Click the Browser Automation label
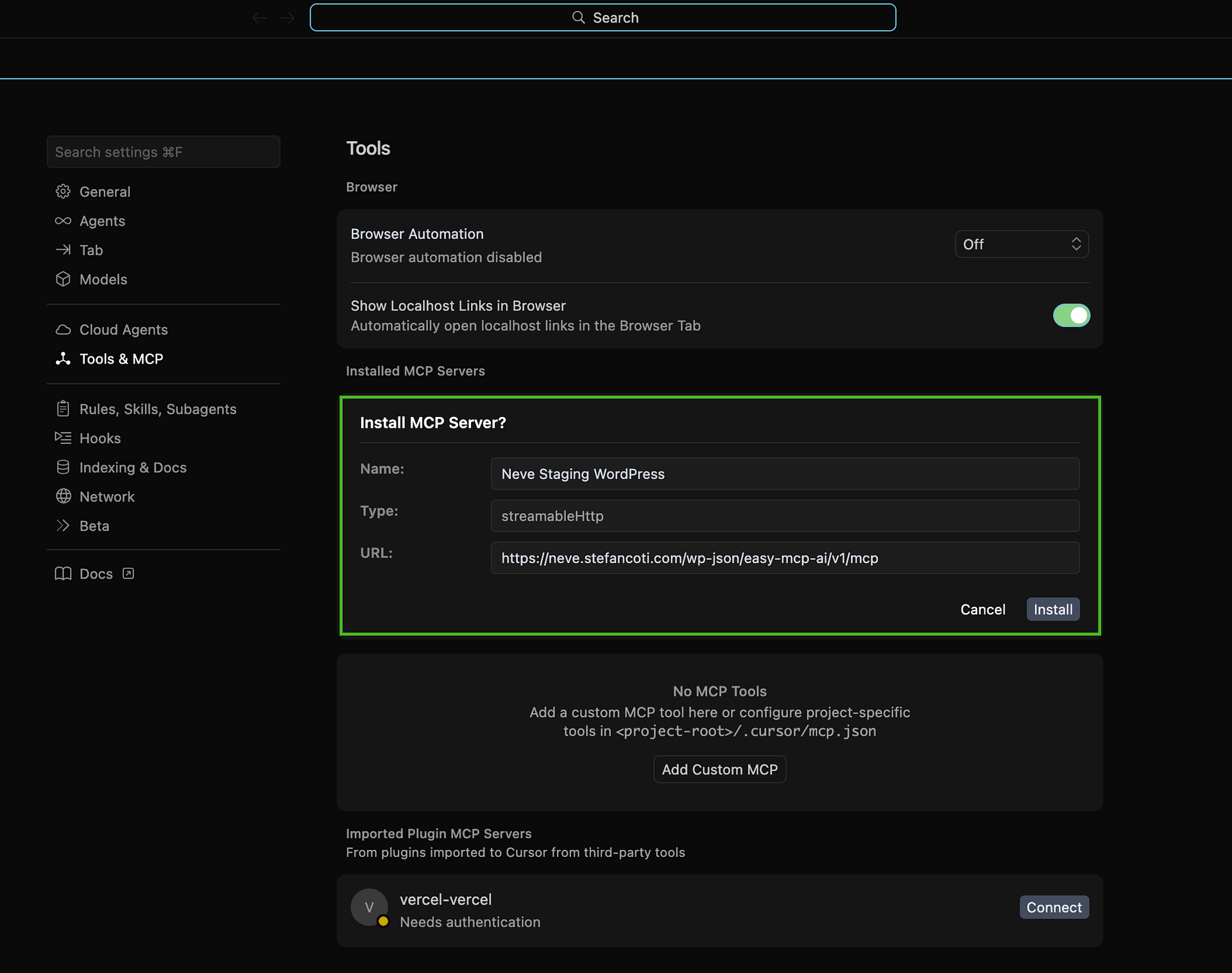 click(x=417, y=234)
